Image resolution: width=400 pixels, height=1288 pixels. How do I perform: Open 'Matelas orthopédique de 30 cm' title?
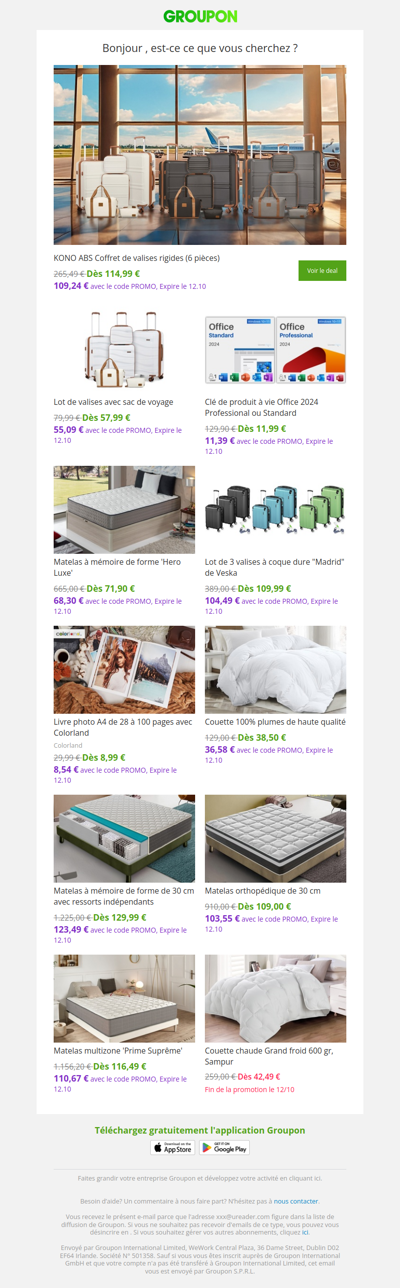[263, 890]
